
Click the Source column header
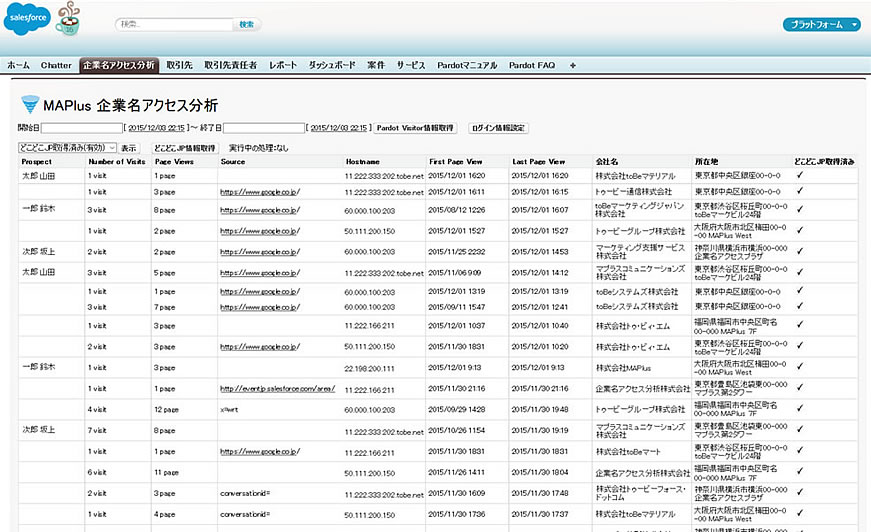coord(233,162)
